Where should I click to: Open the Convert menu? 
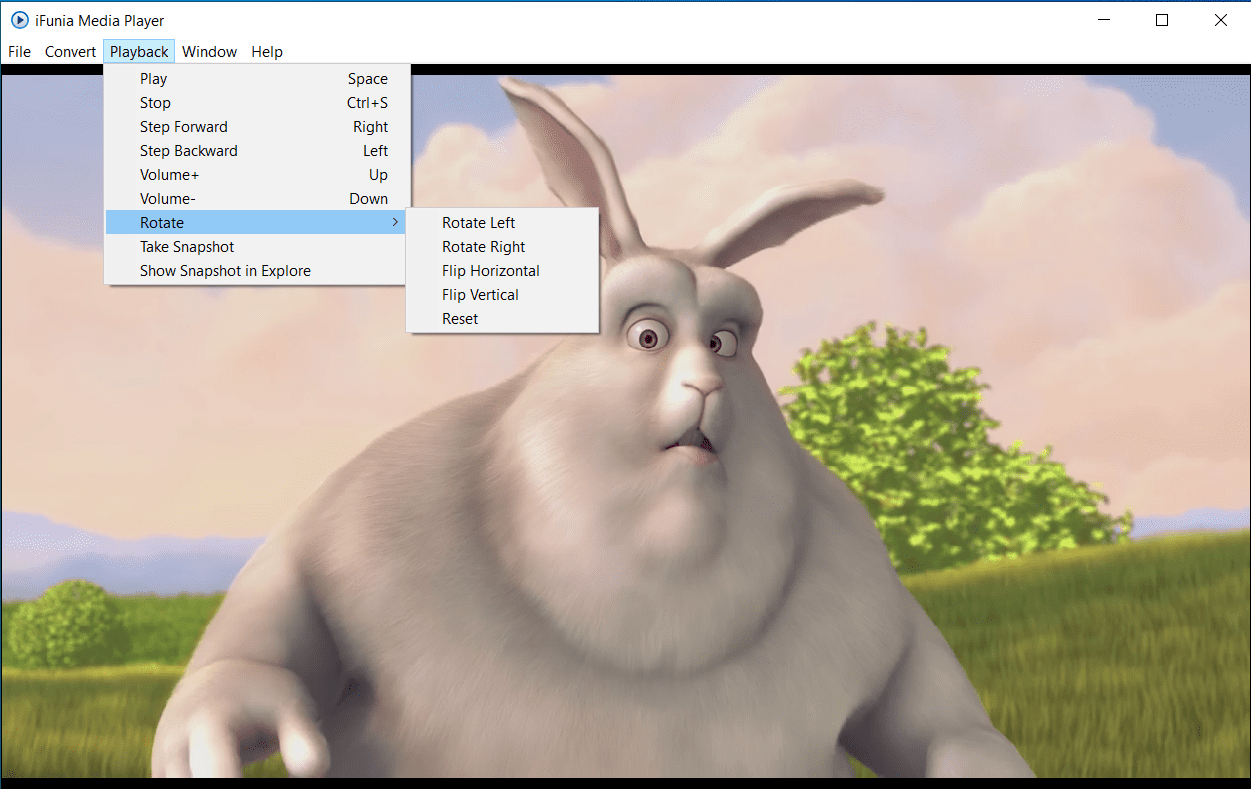click(x=70, y=52)
